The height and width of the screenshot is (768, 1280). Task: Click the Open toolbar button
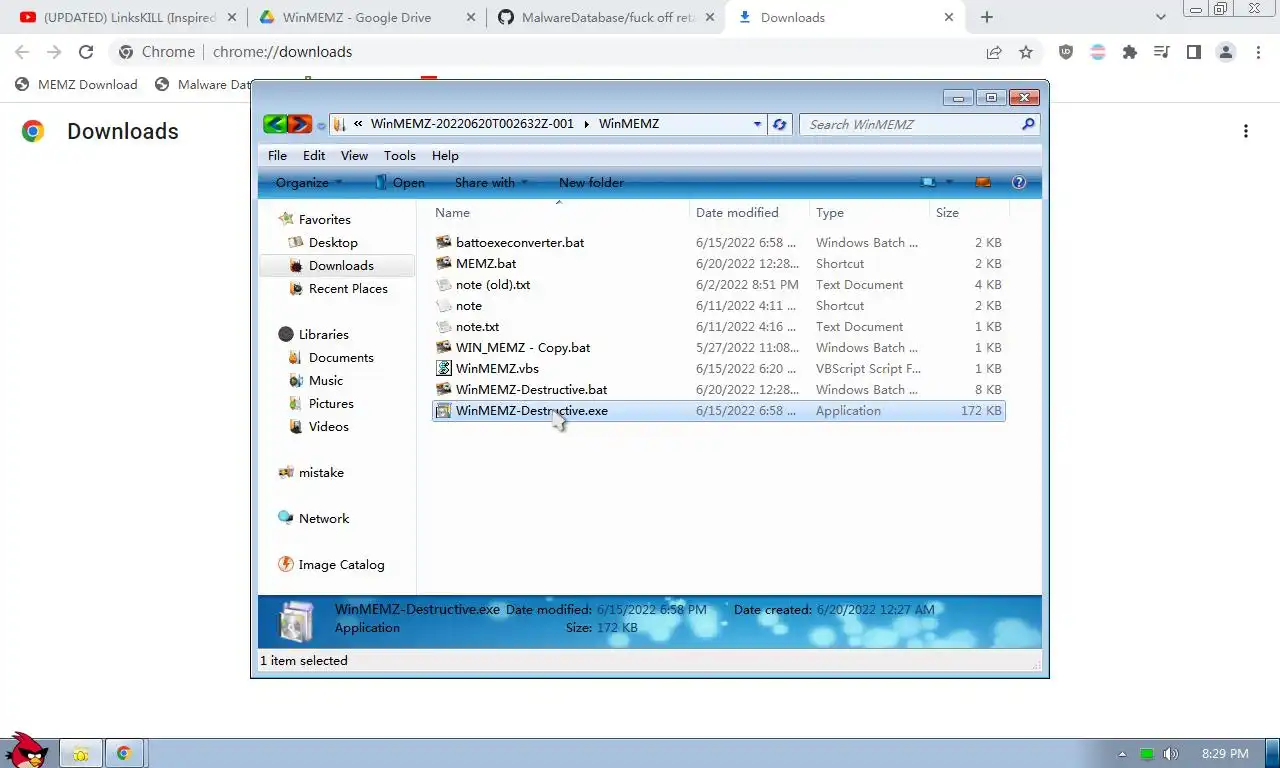399,182
